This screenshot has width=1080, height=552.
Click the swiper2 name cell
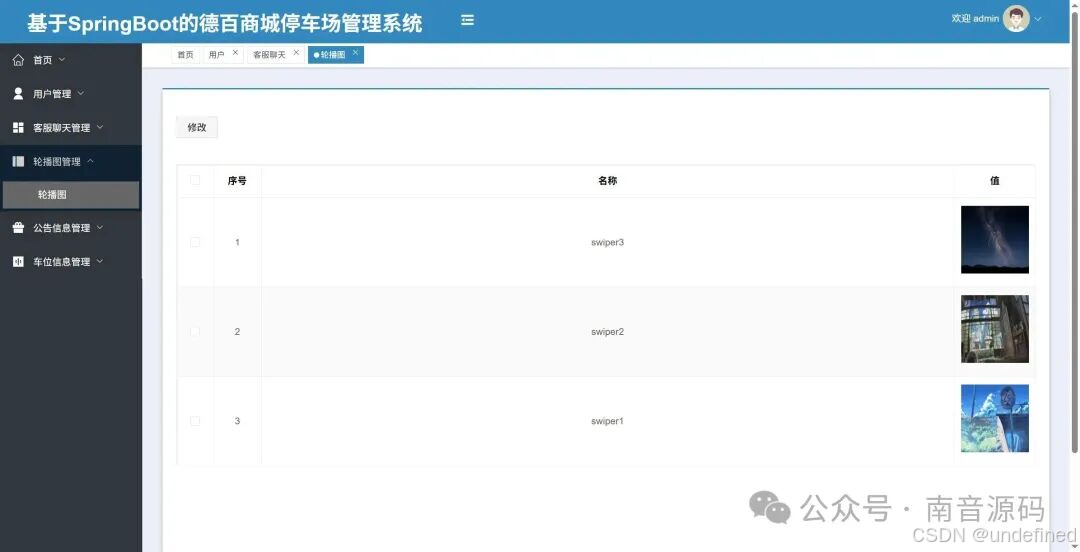click(608, 331)
